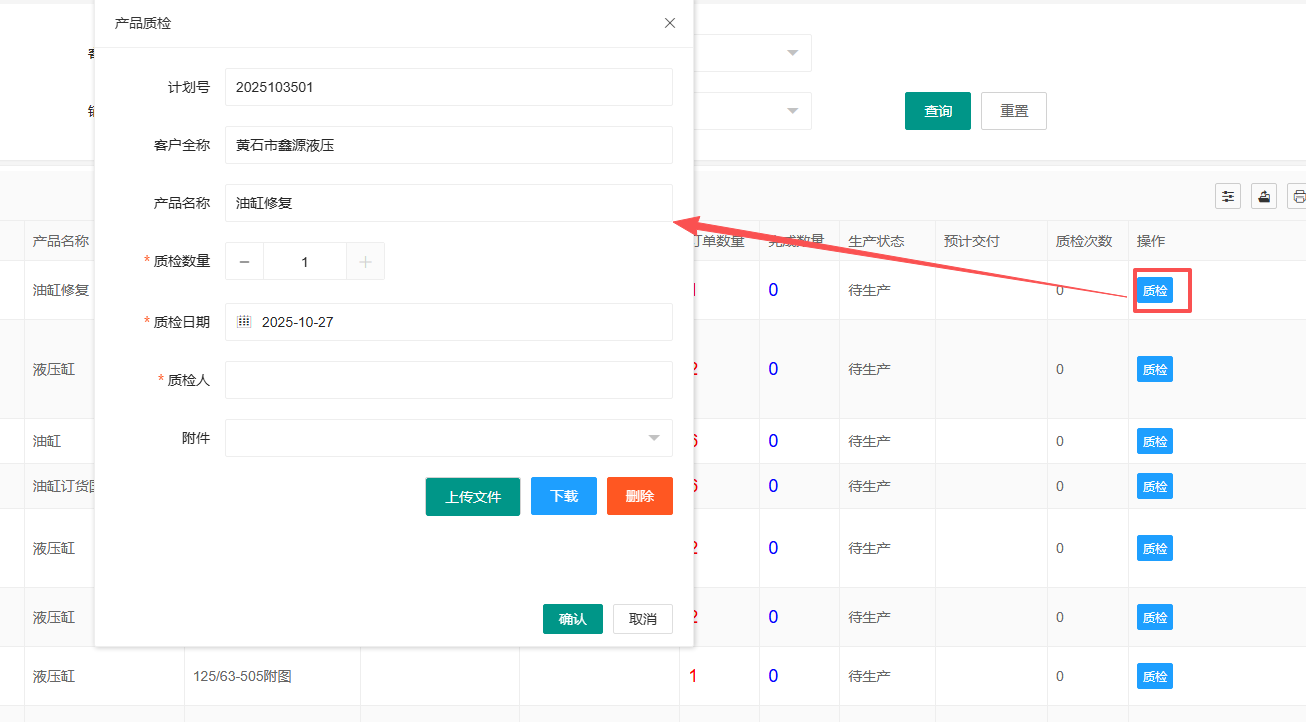Screen dimensions: 1306x722
Task: Select the 质检日期 date field
Action: tap(460, 322)
